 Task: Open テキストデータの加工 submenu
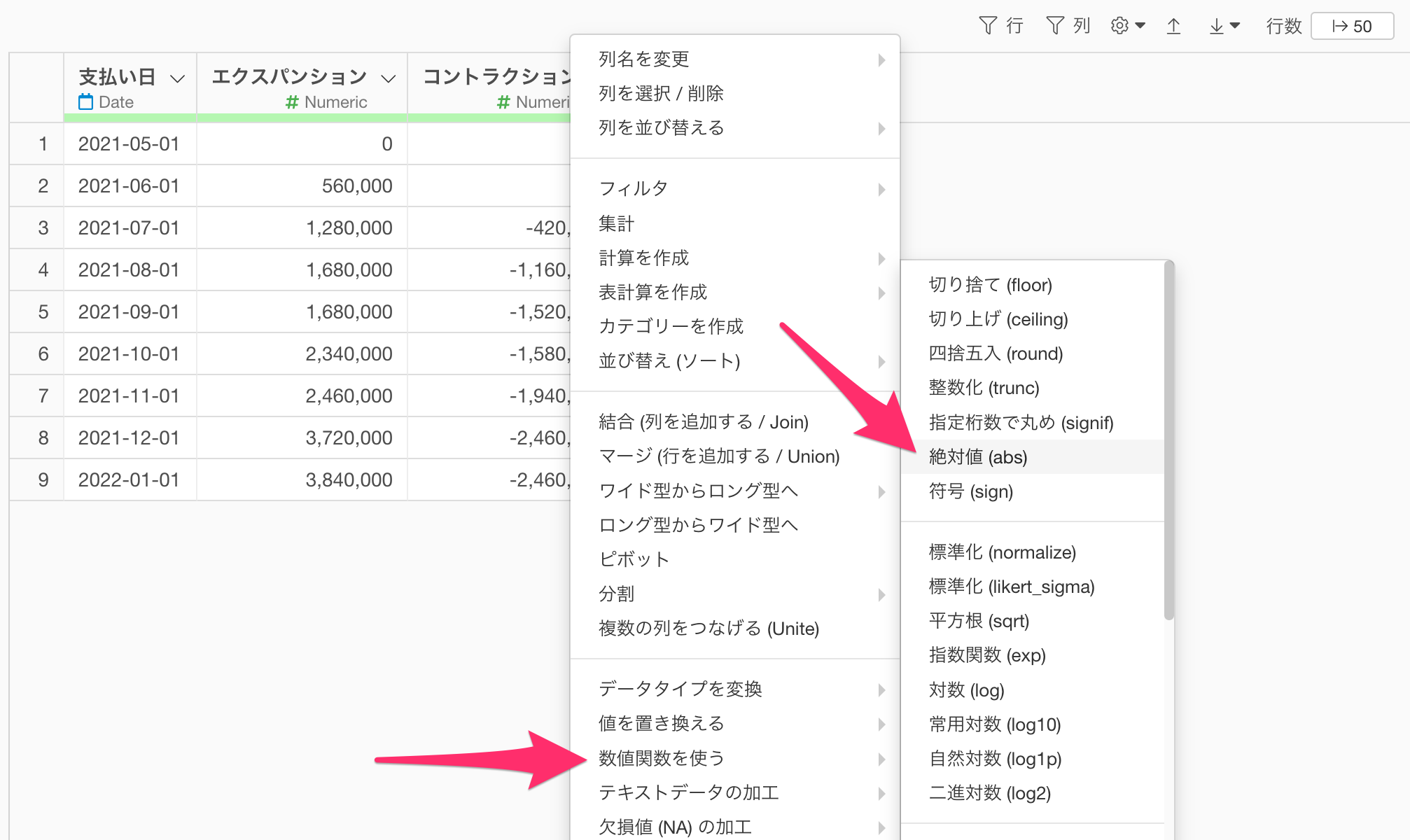coord(735,792)
